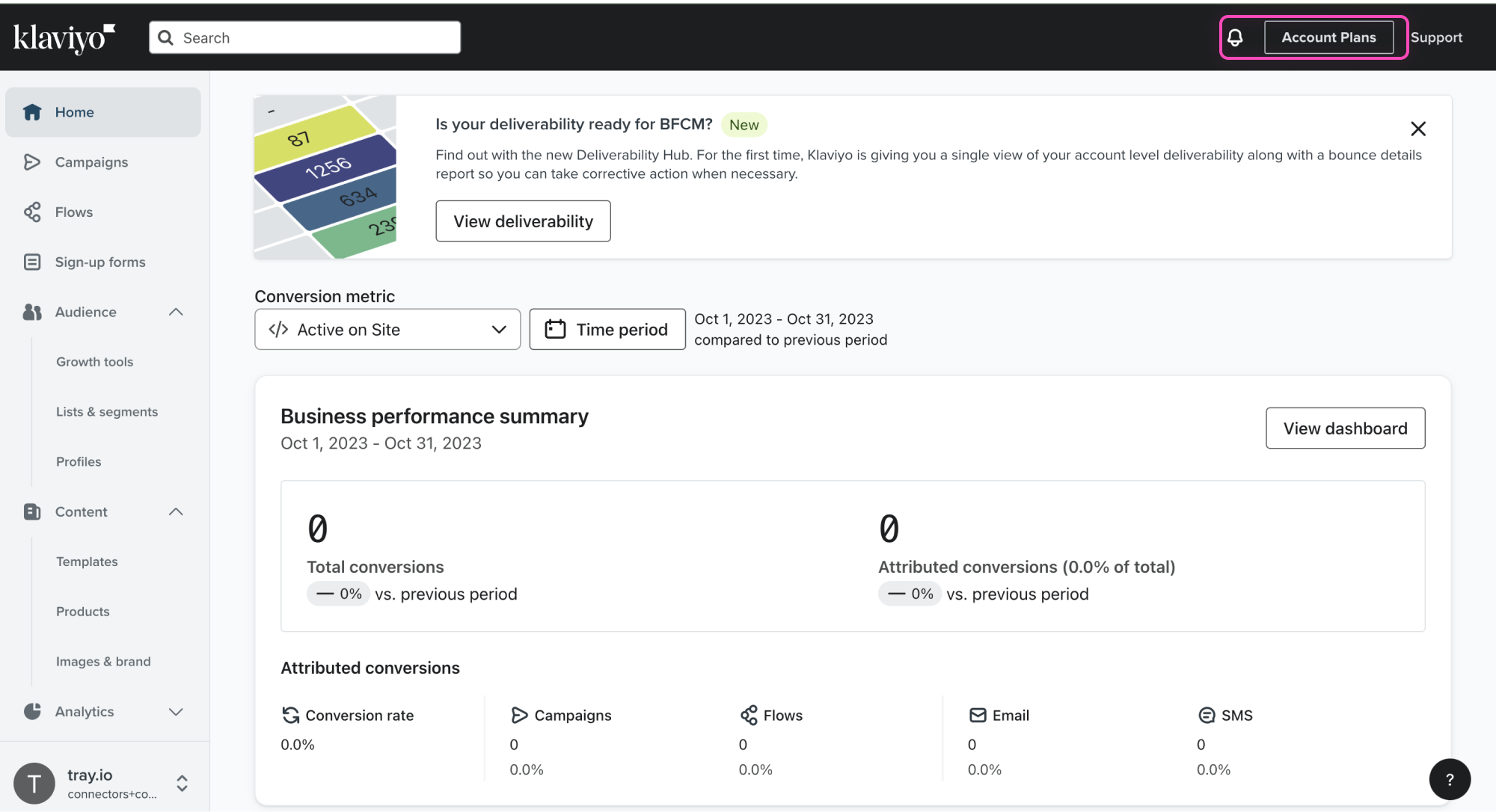The image size is (1496, 812).
Task: Click the Sign-up forms sidebar icon
Action: pyautogui.click(x=31, y=262)
